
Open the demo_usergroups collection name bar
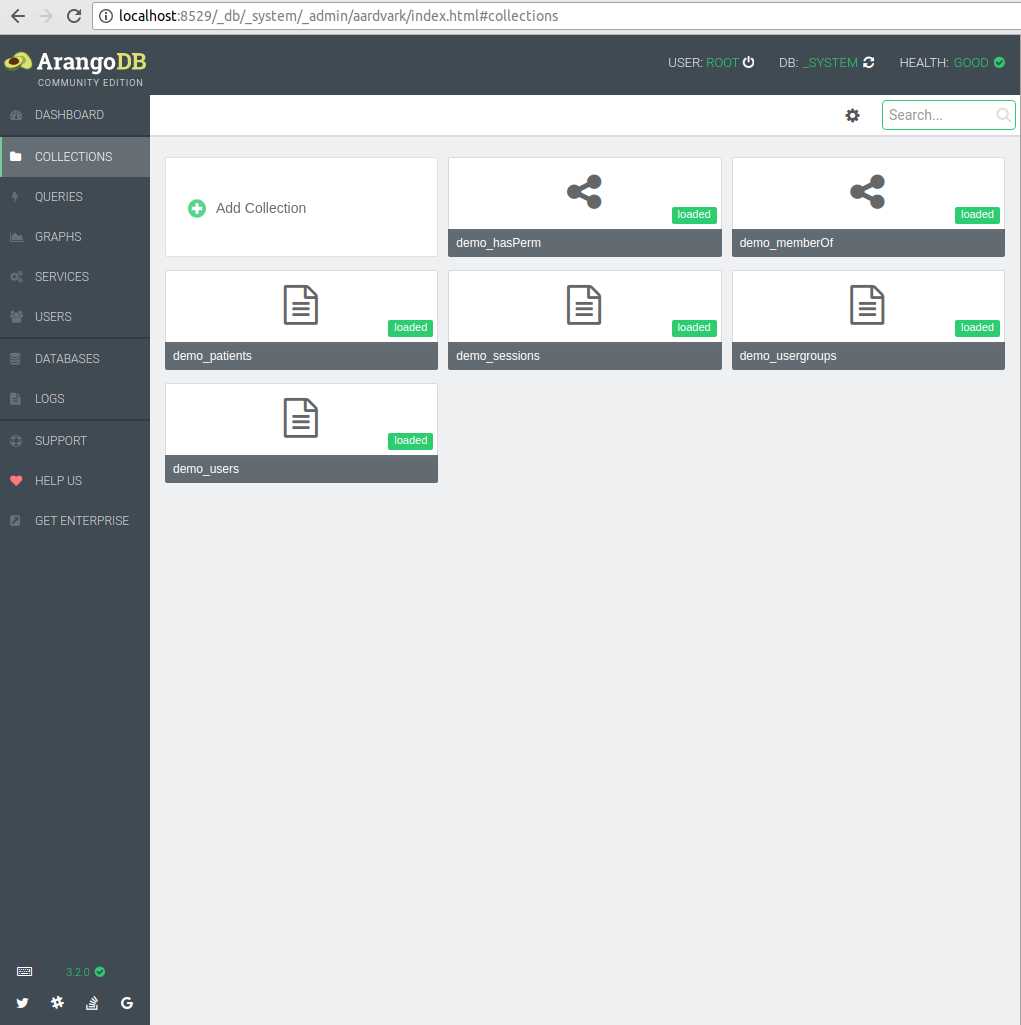click(868, 356)
